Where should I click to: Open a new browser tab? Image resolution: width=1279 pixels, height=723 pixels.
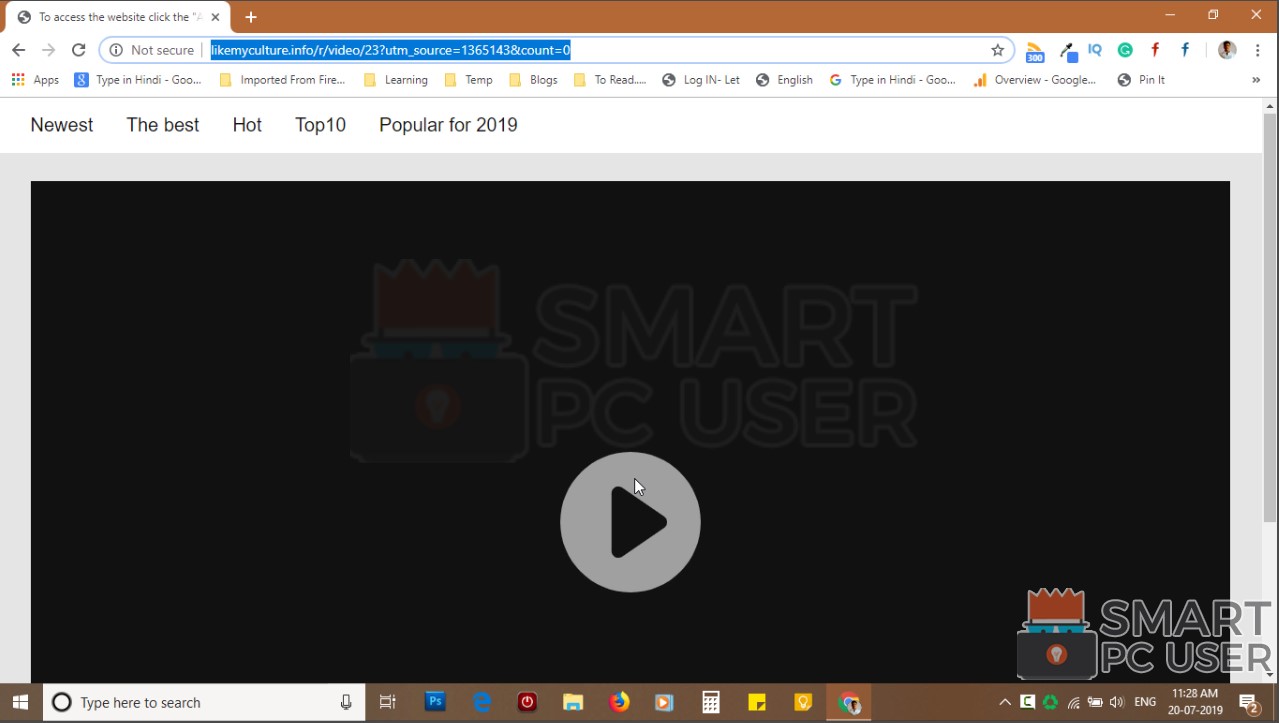[x=251, y=17]
